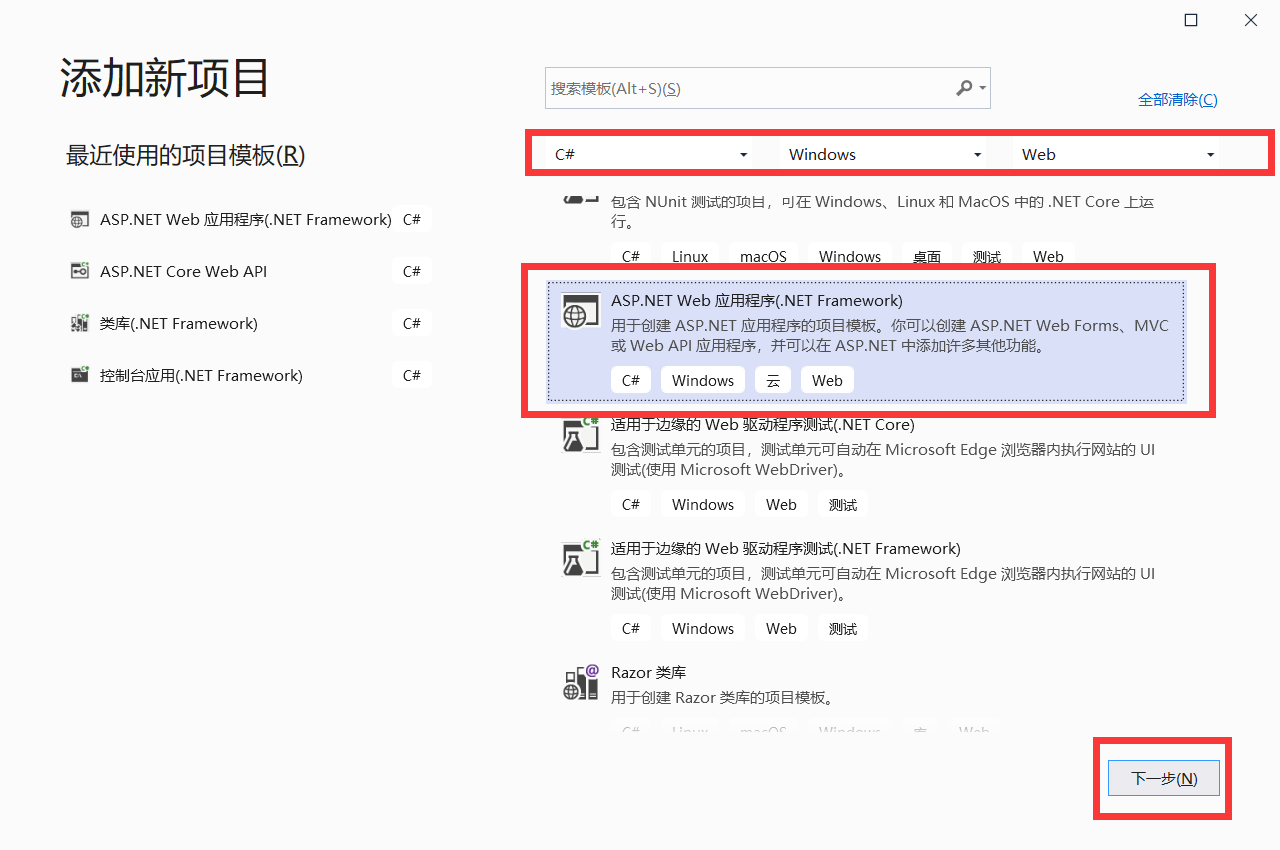This screenshot has width=1280, height=850.
Task: Click the 测试 tag on .NET Framework driver test
Action: [843, 629]
